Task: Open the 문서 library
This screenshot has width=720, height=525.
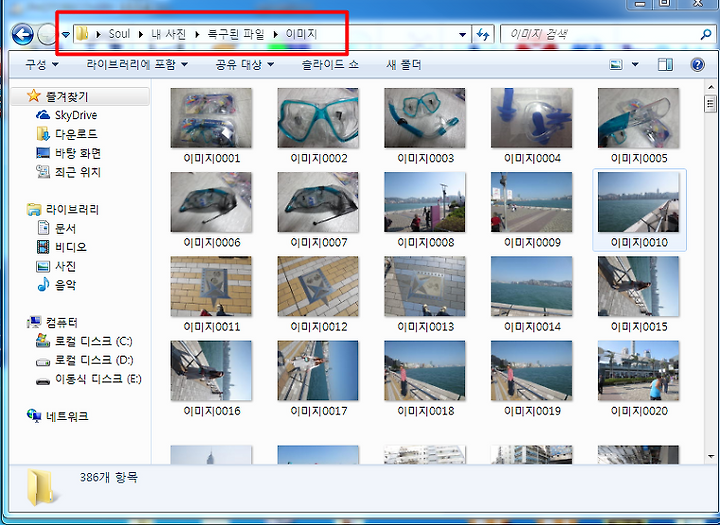Action: coord(65,228)
